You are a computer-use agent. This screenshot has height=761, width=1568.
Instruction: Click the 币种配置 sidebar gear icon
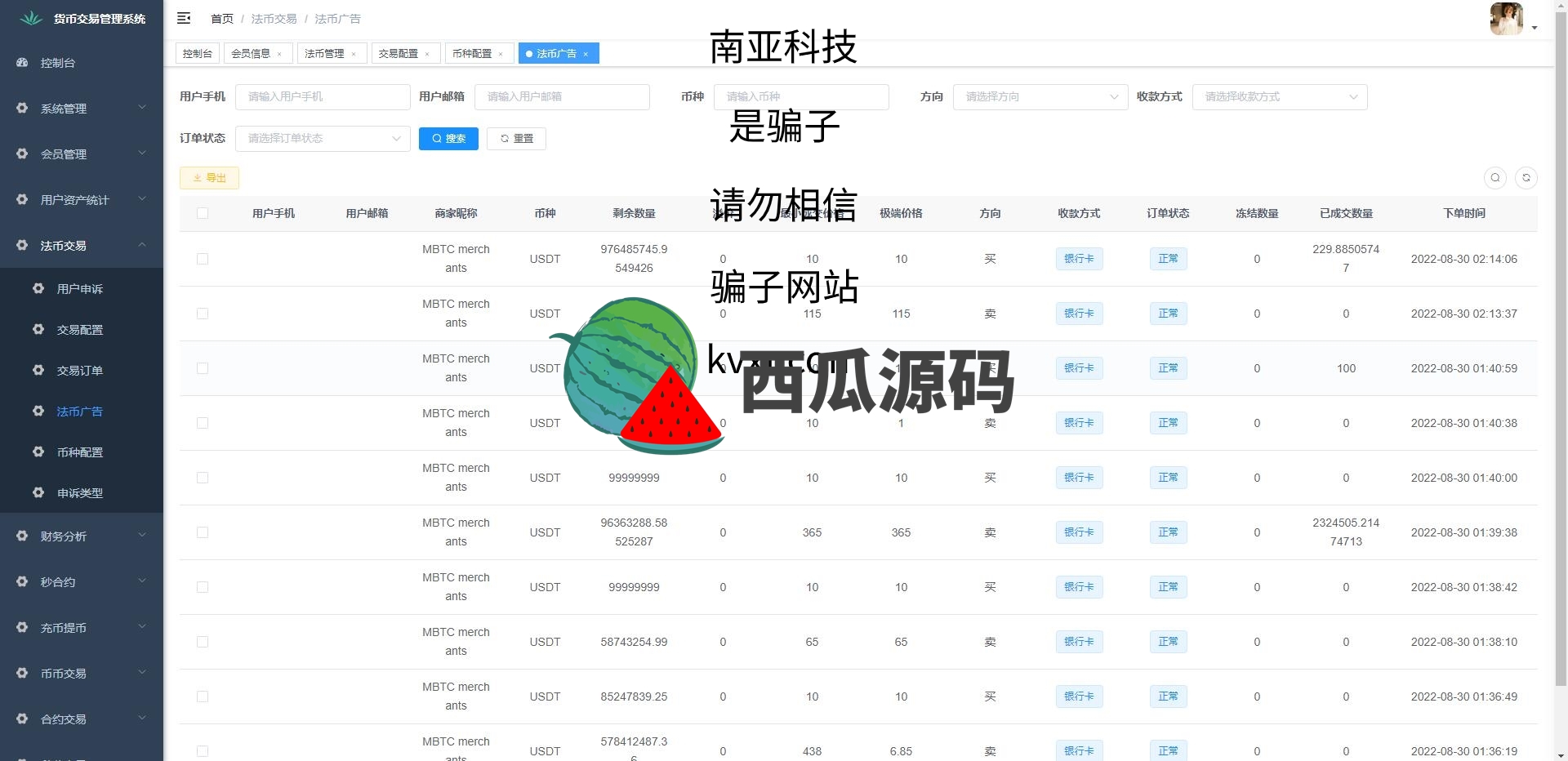point(38,452)
